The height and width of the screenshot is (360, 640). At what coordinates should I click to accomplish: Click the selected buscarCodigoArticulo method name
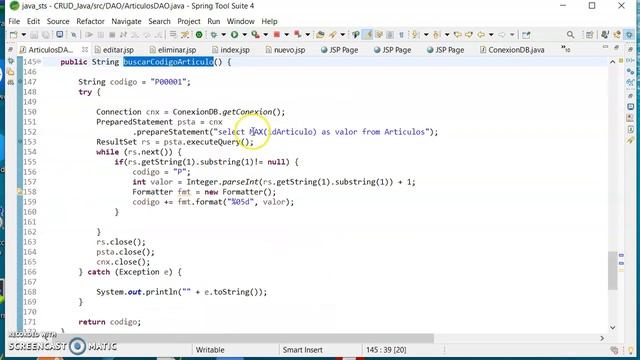pos(168,62)
